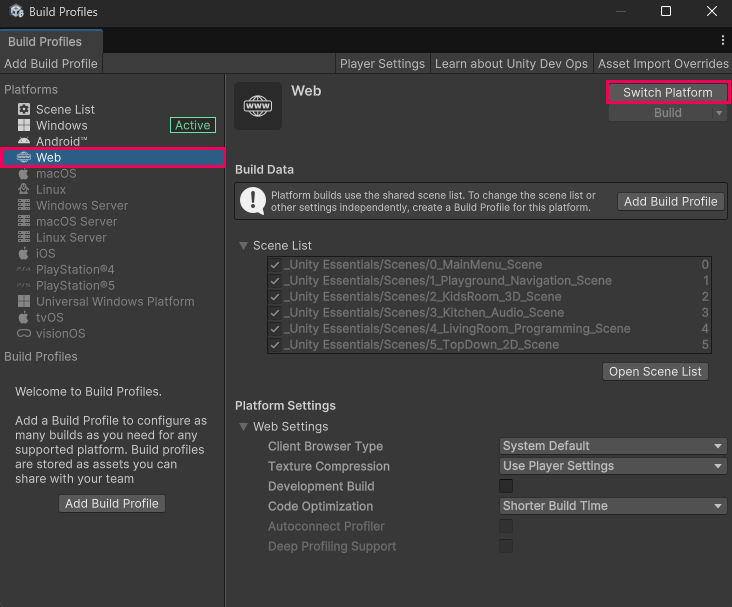Click the Scene List icon in sidebar
732x607 pixels.
coord(24,109)
